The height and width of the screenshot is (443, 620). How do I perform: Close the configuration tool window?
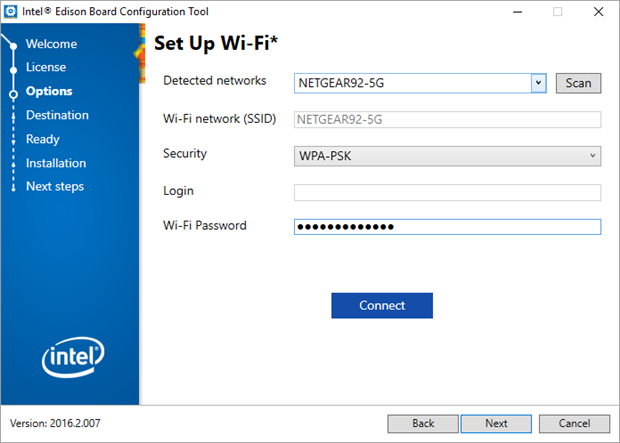tap(598, 12)
